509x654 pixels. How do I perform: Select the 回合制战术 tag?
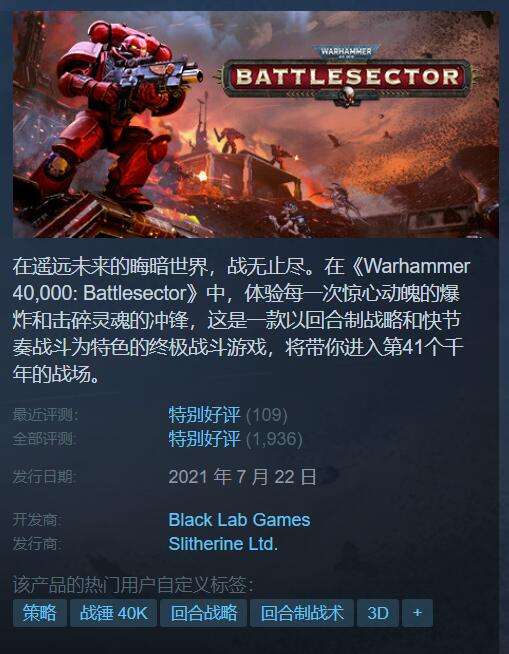pyautogui.click(x=302, y=613)
